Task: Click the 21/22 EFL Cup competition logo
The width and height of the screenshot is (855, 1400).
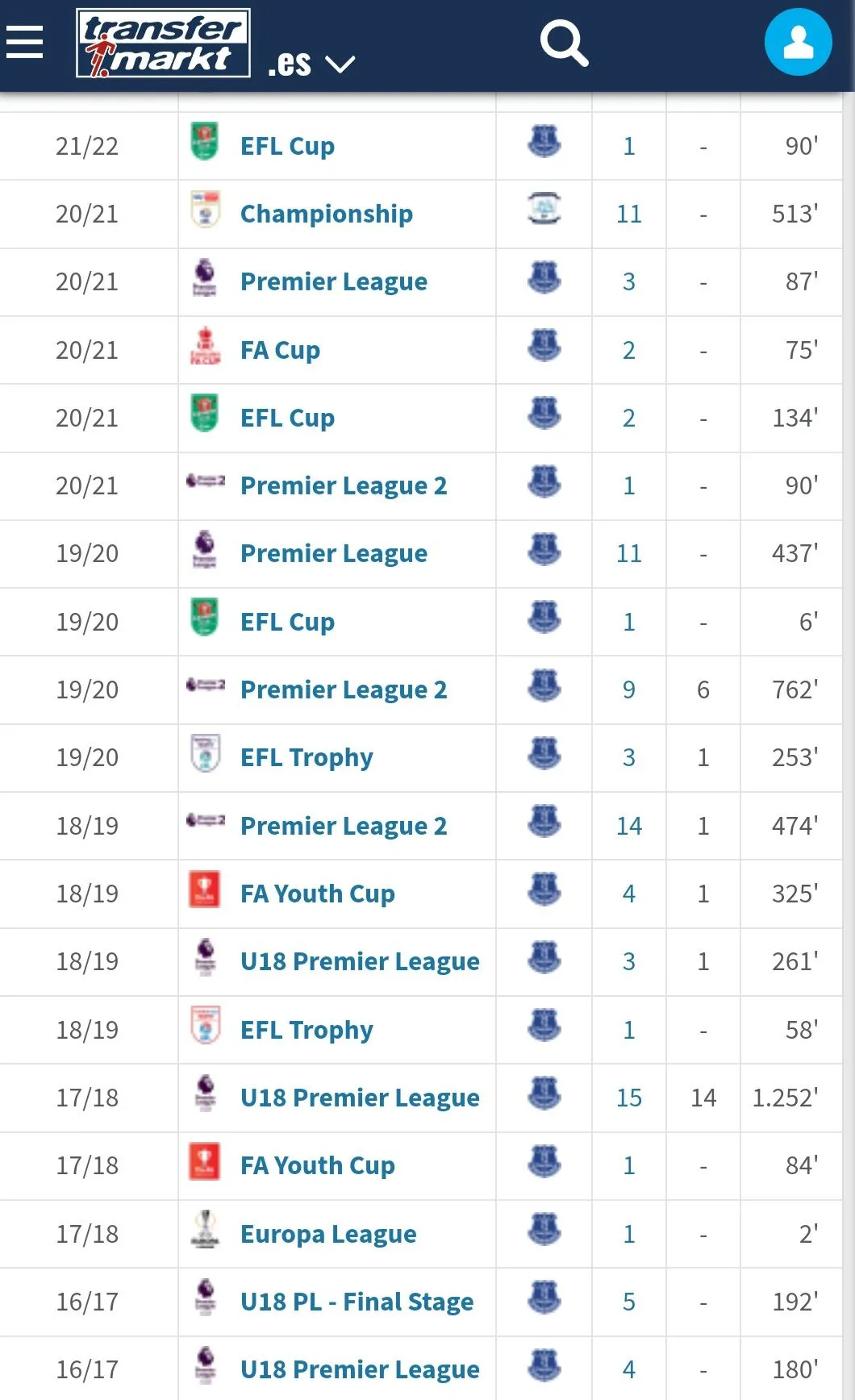Action: pos(205,141)
